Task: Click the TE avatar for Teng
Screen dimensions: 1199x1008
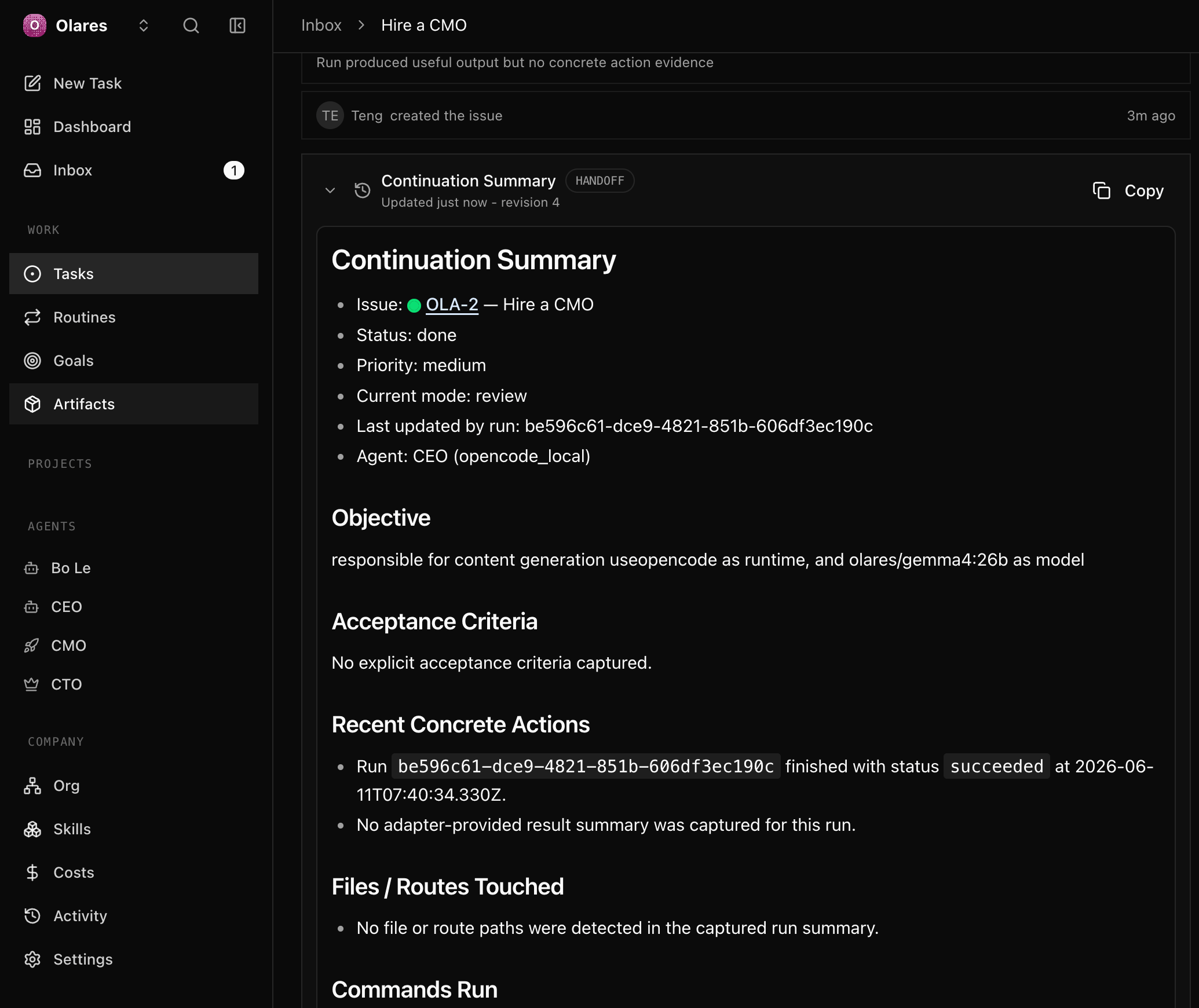Action: pyautogui.click(x=330, y=116)
